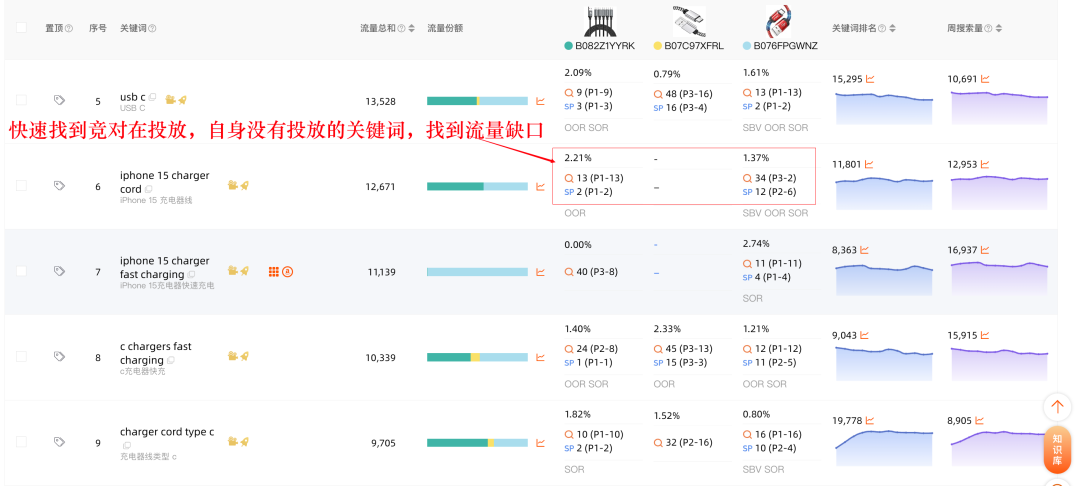Click ASIN B076FPGWNZ label
The height and width of the screenshot is (486, 1080).
point(785,46)
